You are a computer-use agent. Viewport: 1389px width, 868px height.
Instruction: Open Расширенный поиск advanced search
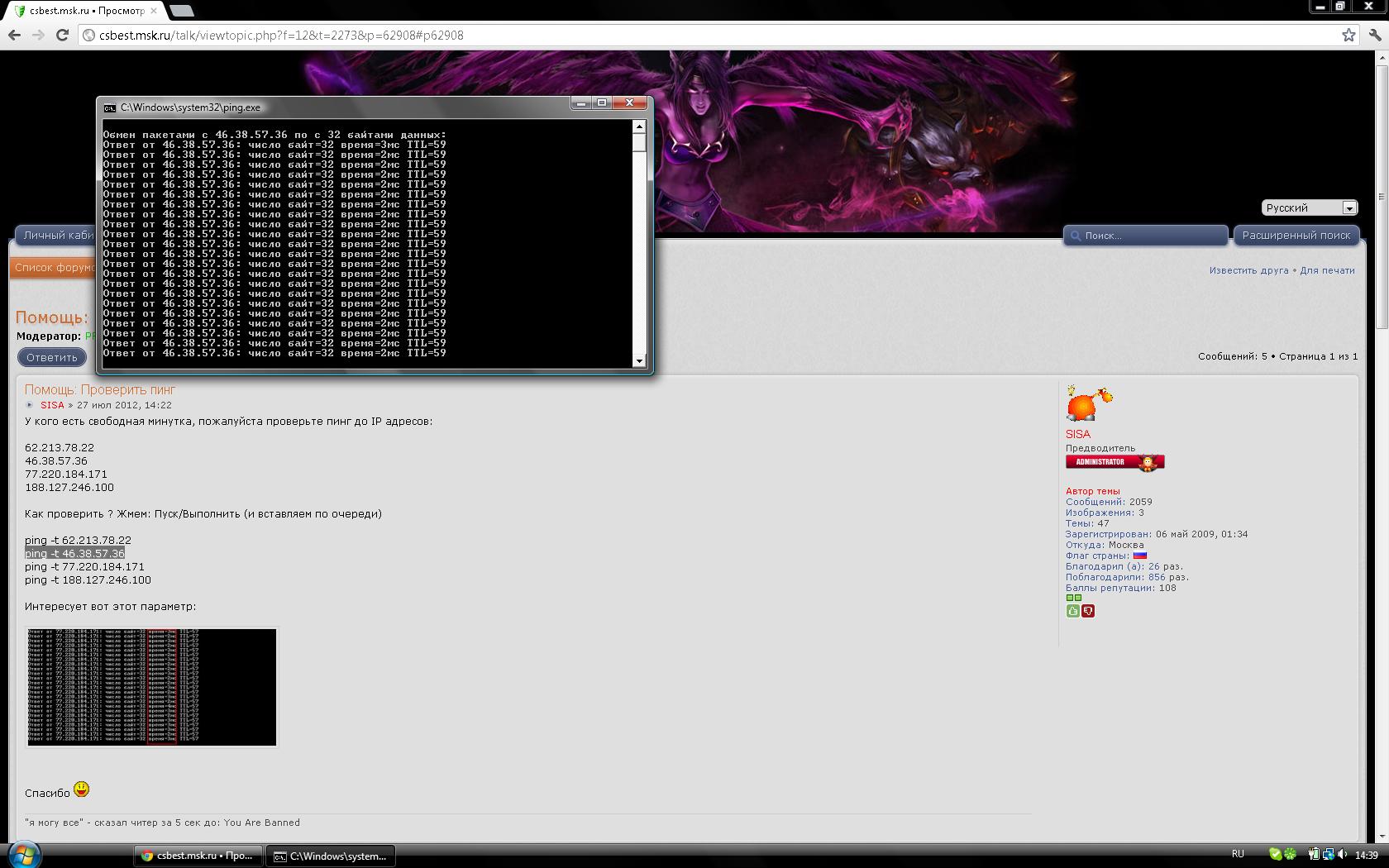pyautogui.click(x=1296, y=236)
